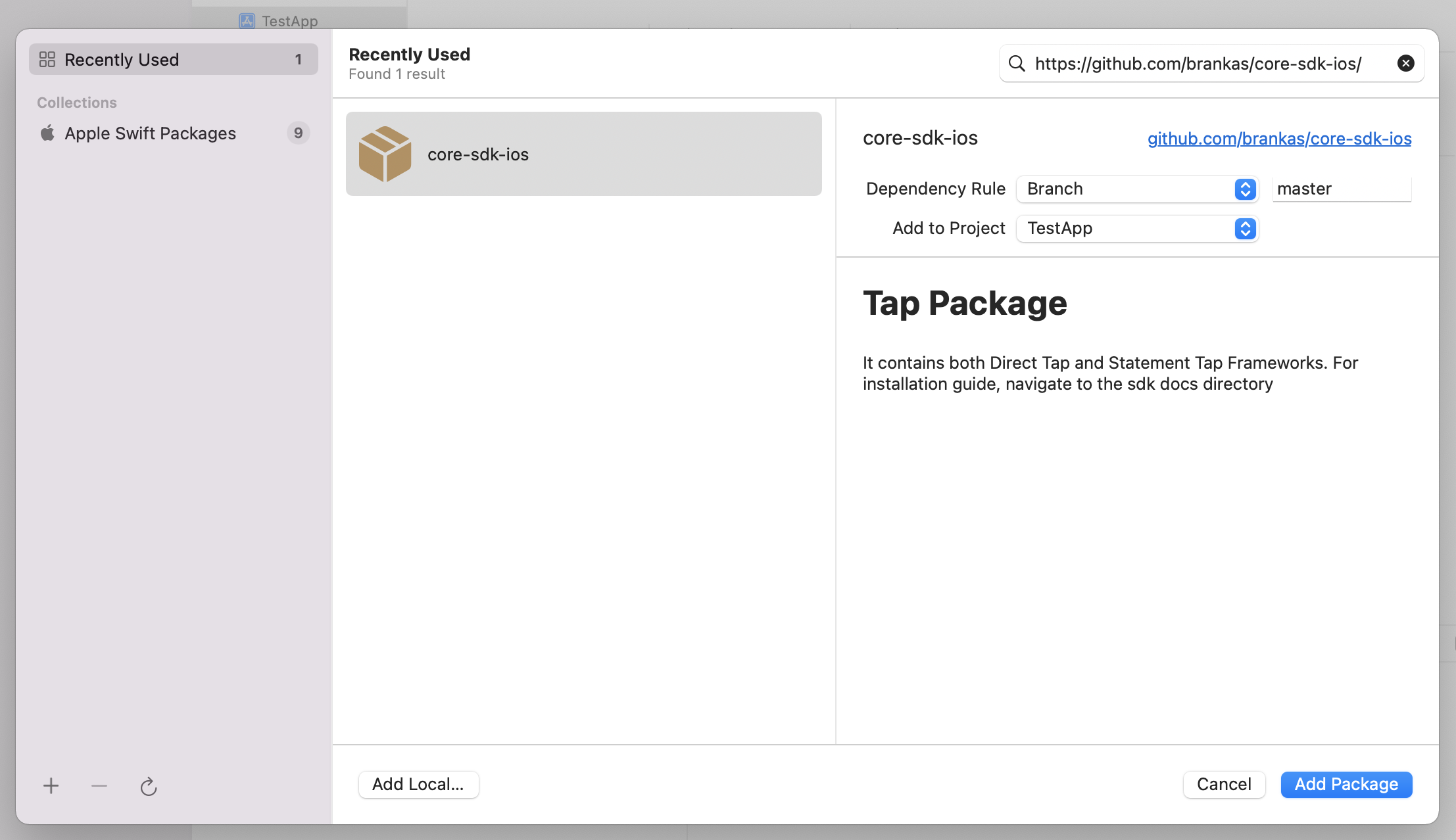Click the TestApp tab behind the dialog
Screen dimensions: 1456x840
point(289,20)
